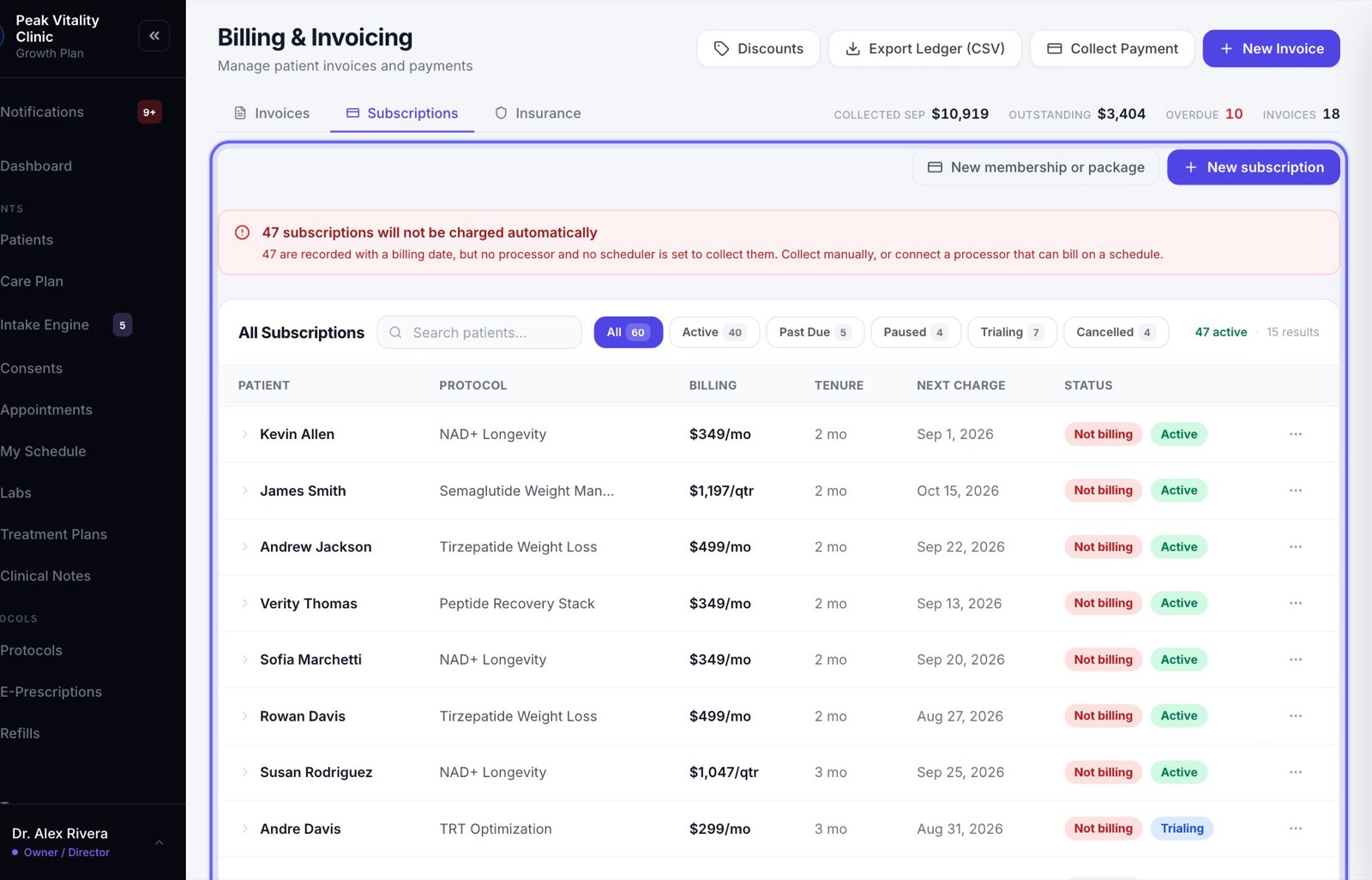The height and width of the screenshot is (880, 1372).
Task: Click Export Ledger (CSV) button
Action: (924, 49)
